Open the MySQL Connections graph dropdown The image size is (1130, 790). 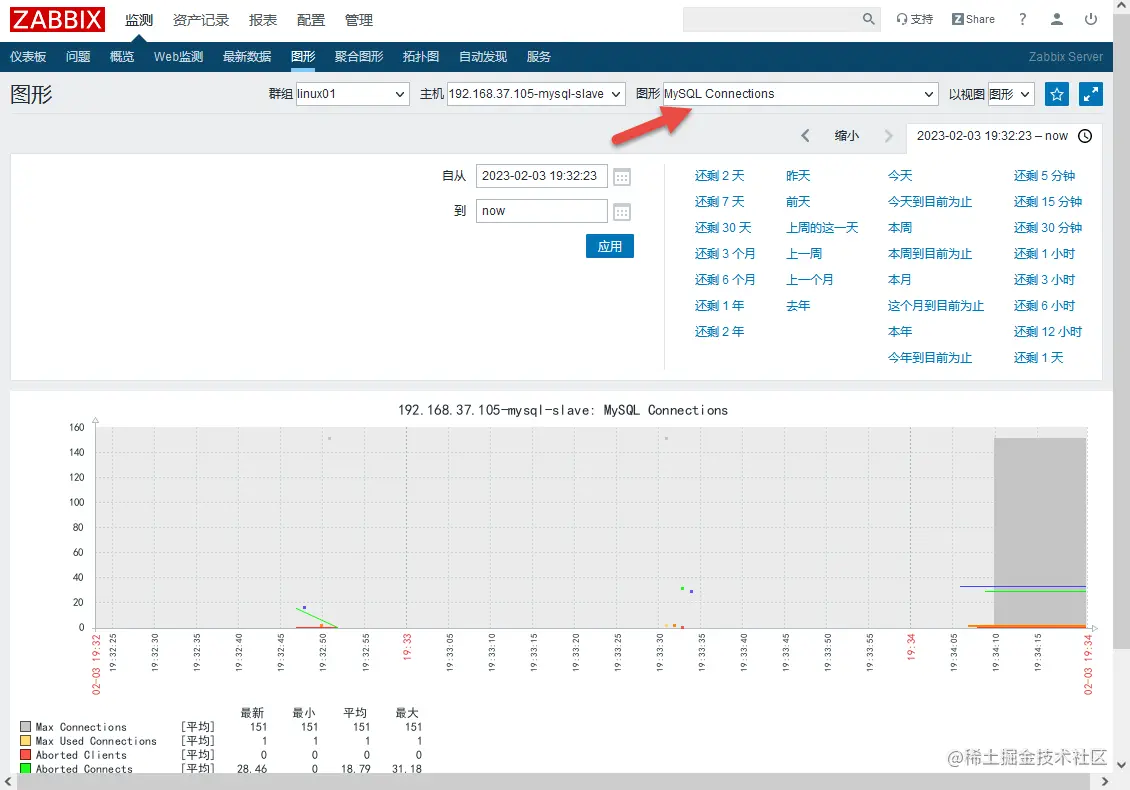tap(800, 94)
